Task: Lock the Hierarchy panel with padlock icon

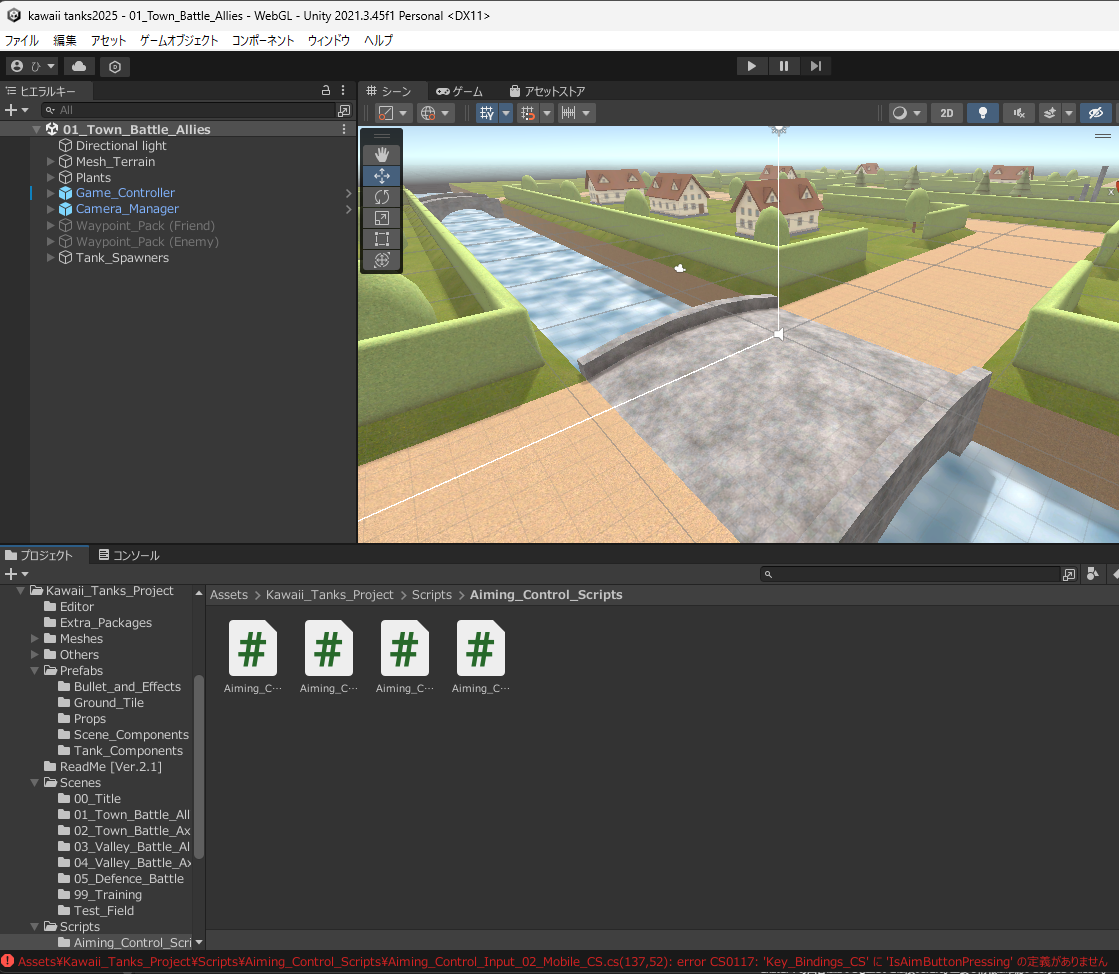Action: 325,91
